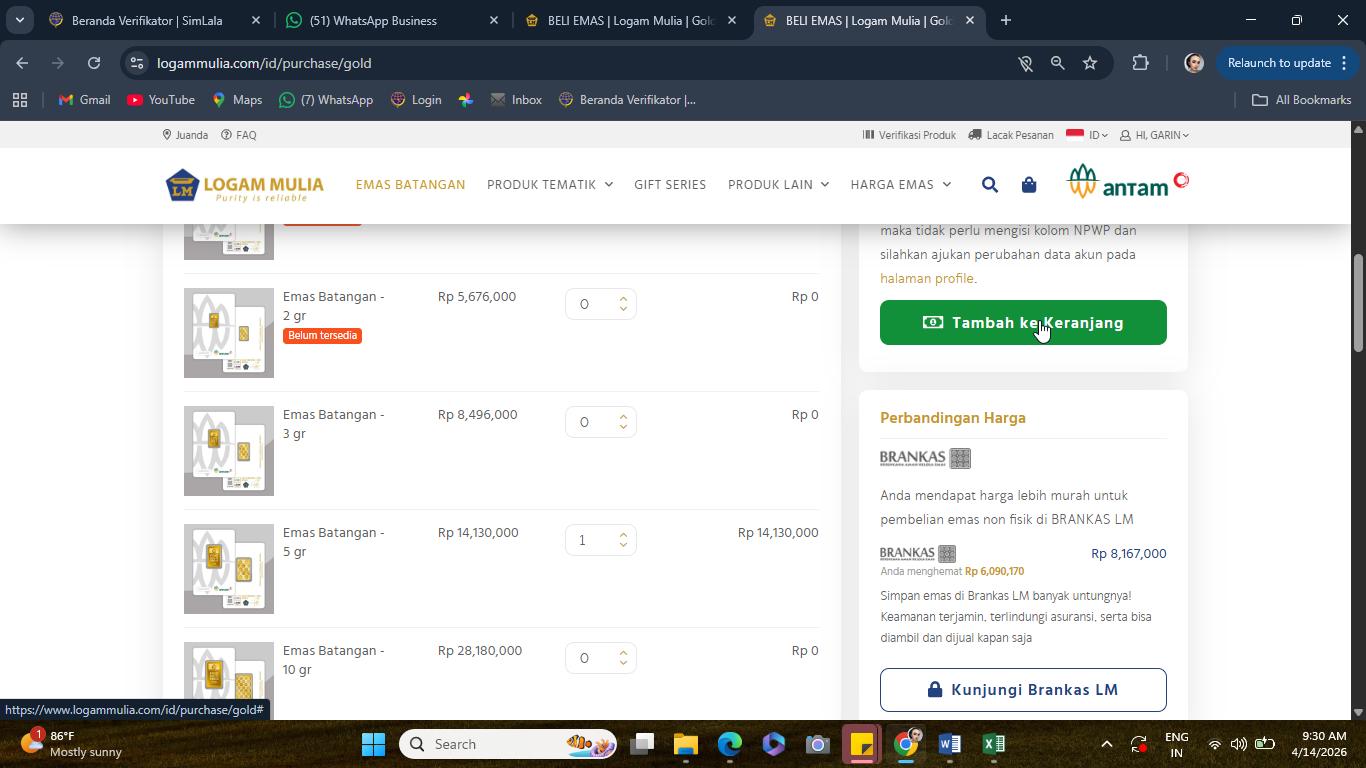Viewport: 1366px width, 768px height.
Task: Open the halaman profile link
Action: point(927,279)
